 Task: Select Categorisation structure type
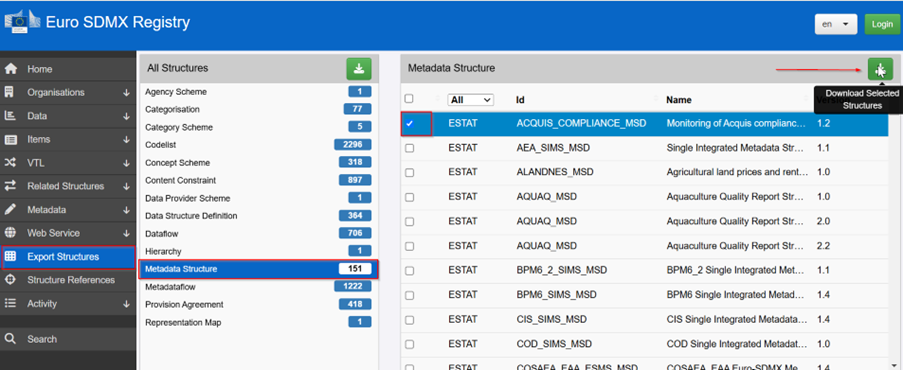pyautogui.click(x=258, y=109)
